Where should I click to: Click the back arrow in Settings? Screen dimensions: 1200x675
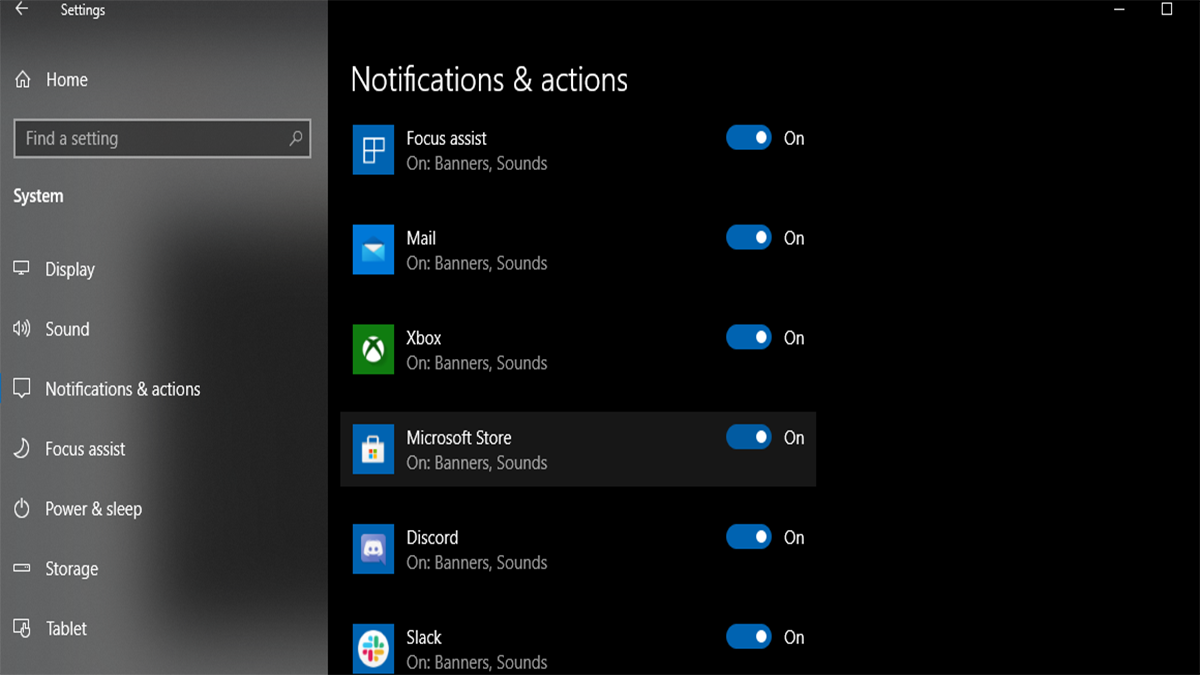tap(22, 10)
